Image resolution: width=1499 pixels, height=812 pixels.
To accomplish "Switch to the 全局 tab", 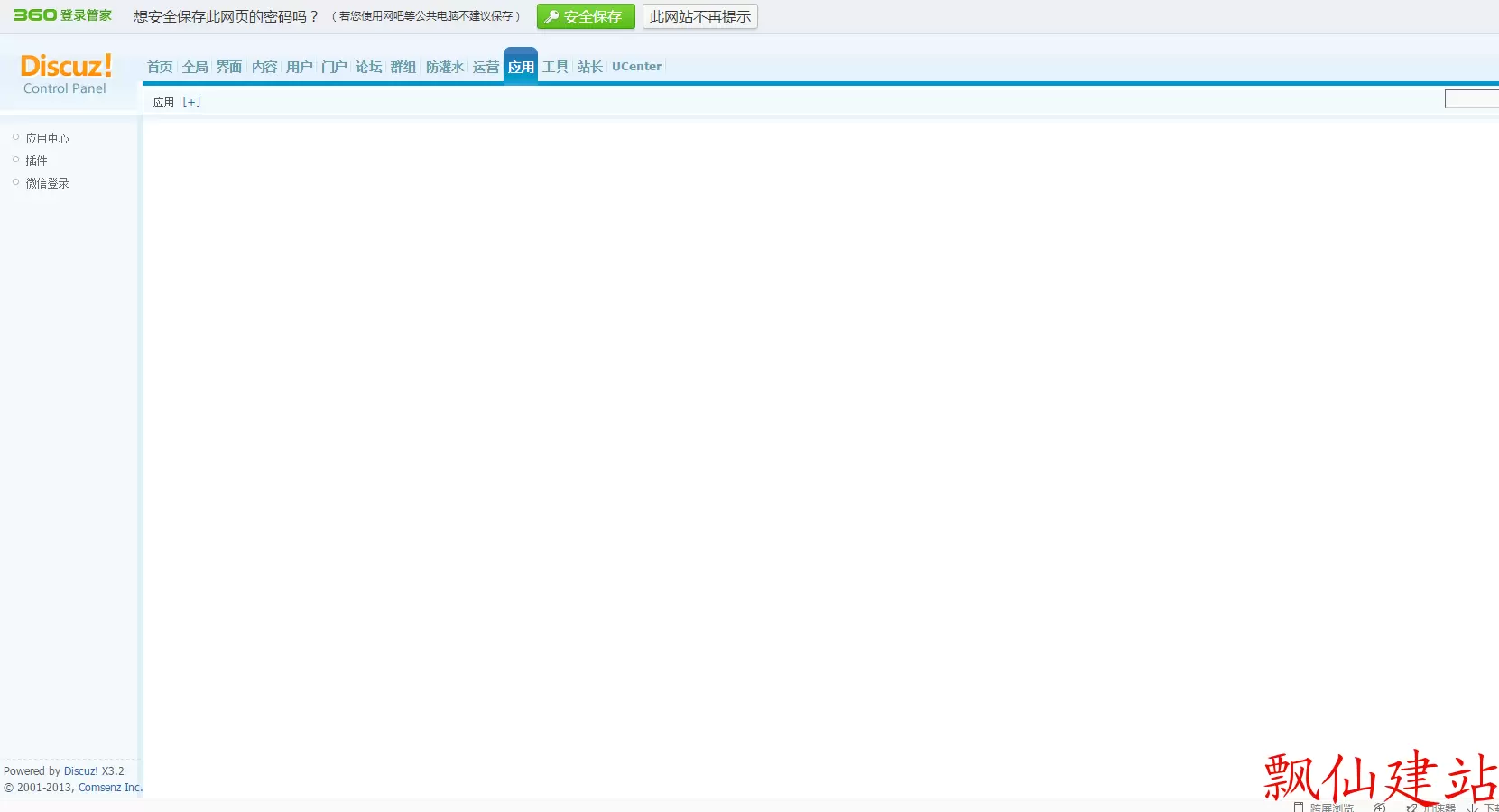I will (195, 67).
